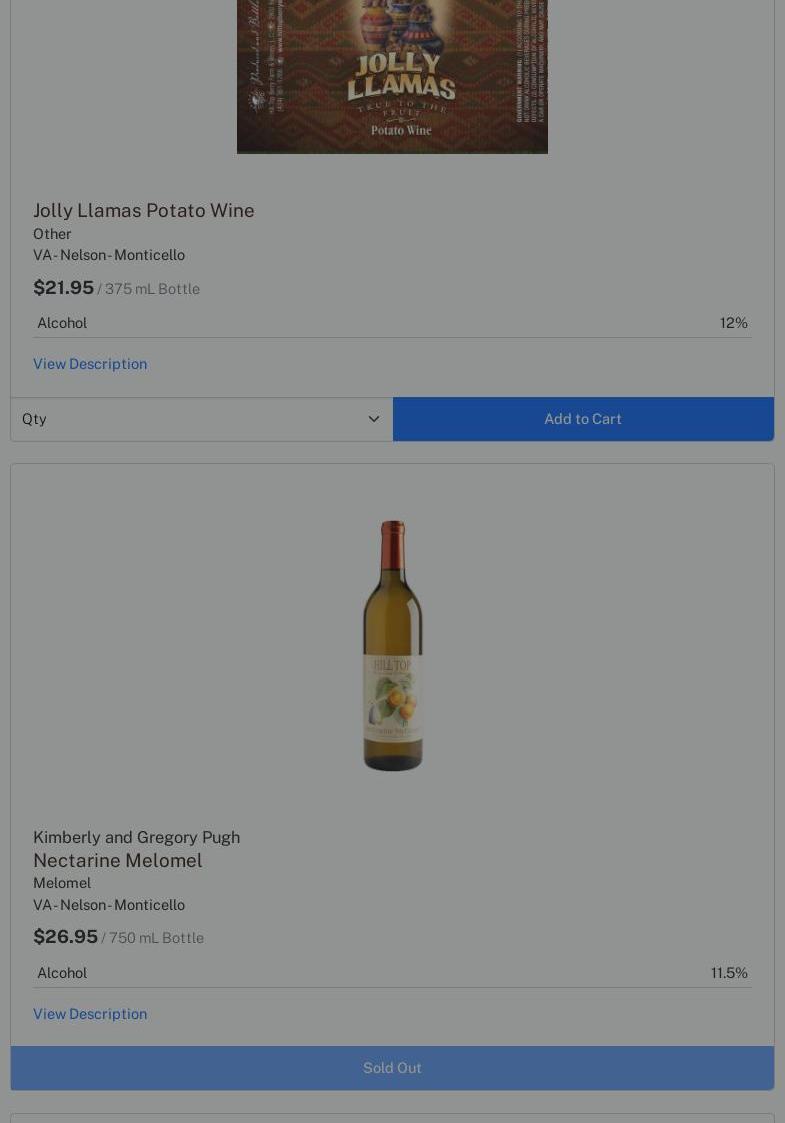Select the 11.5% Alcohol row
Image resolution: width=785 pixels, height=1123 pixels.
click(x=392, y=973)
